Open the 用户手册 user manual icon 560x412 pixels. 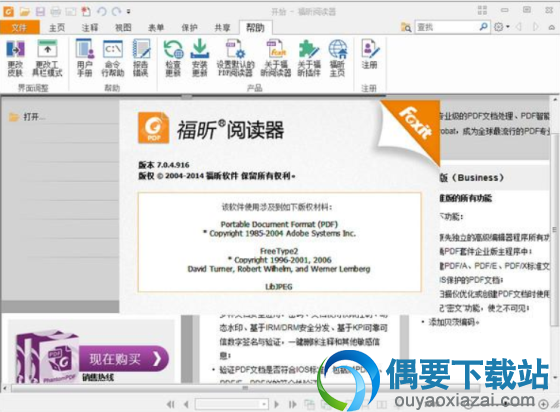point(85,58)
